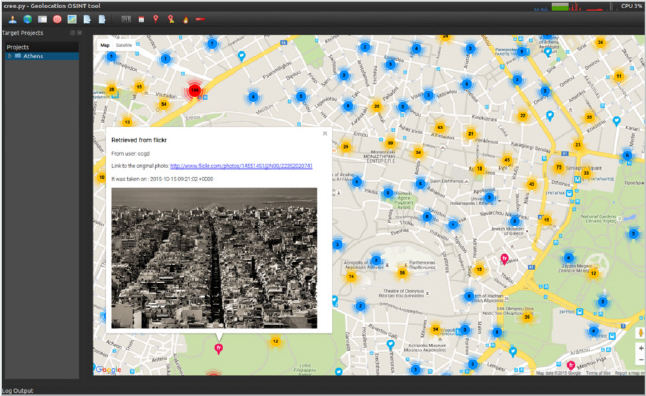The height and width of the screenshot is (396, 646).
Task: Click the red 196 cluster marker
Action: (194, 90)
